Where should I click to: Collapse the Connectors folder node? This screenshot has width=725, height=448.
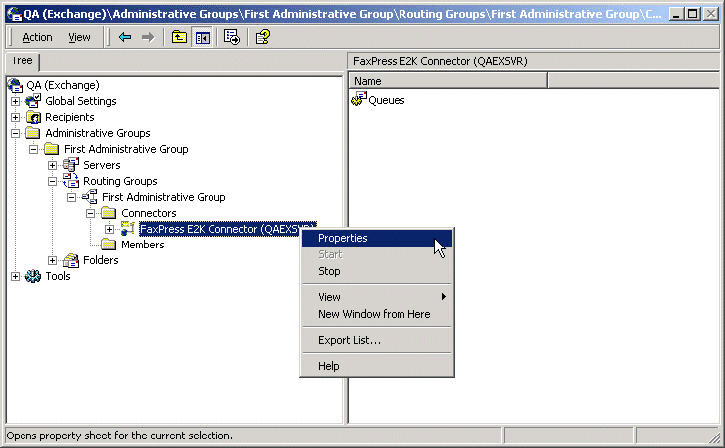pyautogui.click(x=91, y=213)
